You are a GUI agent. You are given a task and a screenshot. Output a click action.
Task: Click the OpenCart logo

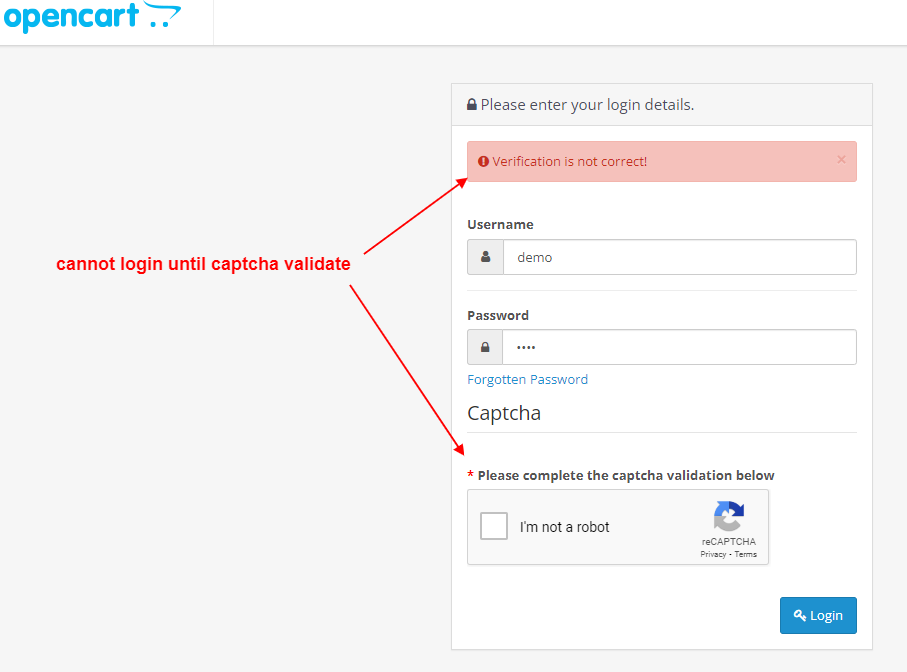point(92,18)
